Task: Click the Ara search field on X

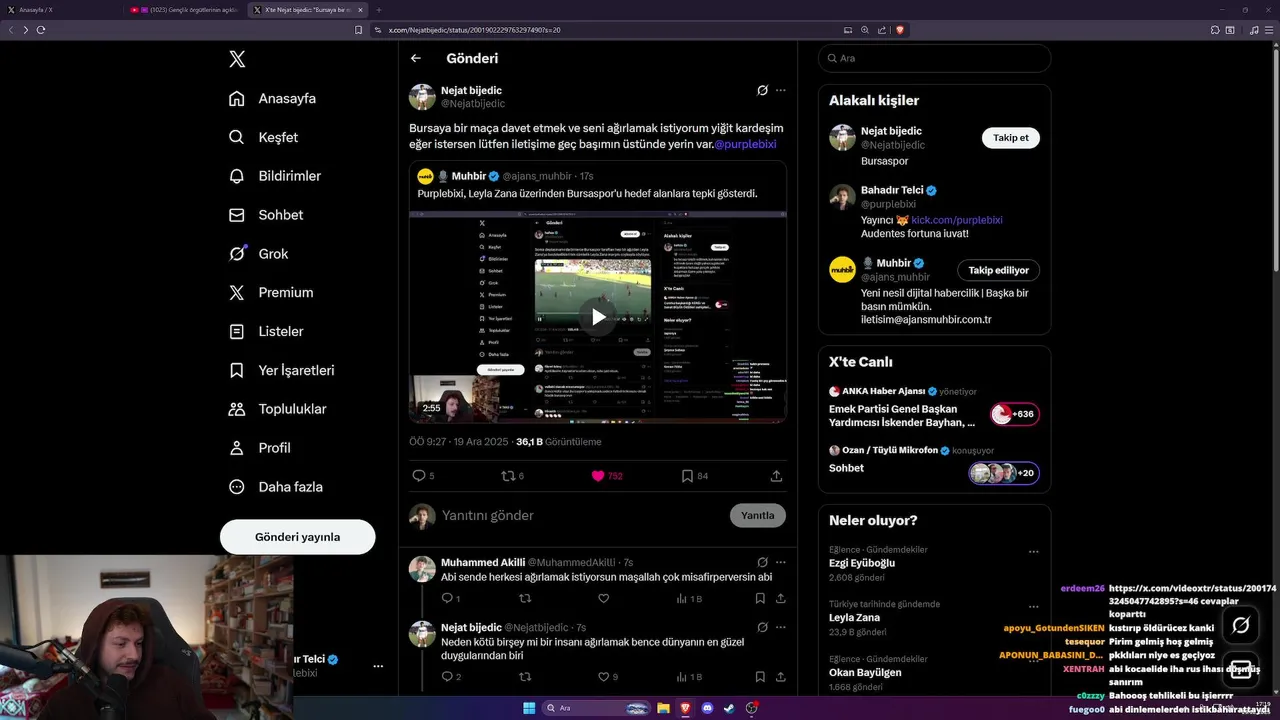Action: point(934,58)
